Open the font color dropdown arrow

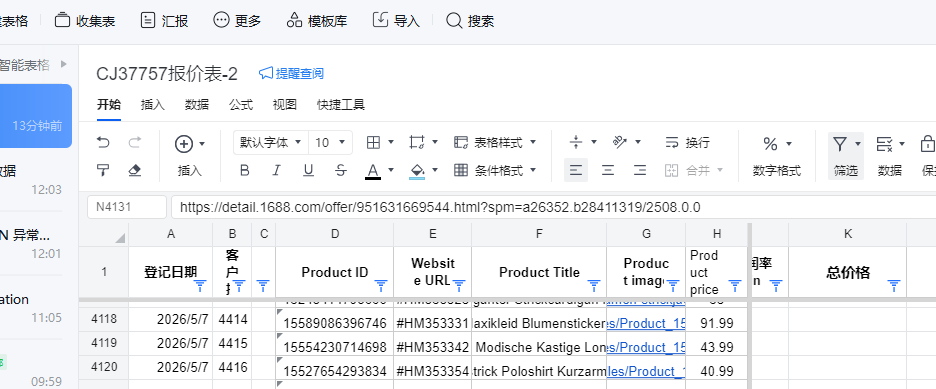tap(391, 171)
